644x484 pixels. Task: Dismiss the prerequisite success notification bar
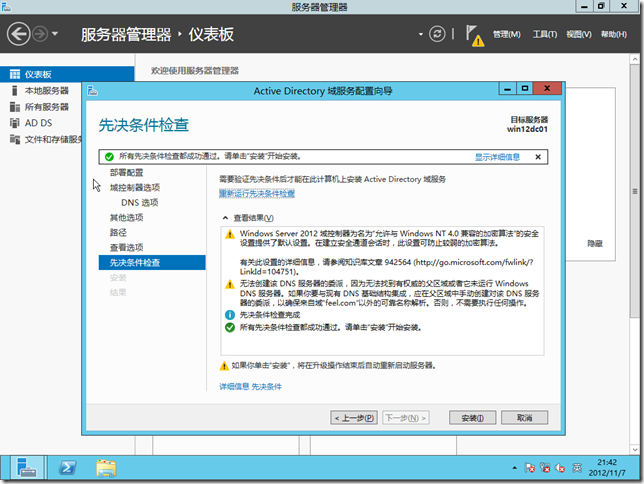coord(538,157)
